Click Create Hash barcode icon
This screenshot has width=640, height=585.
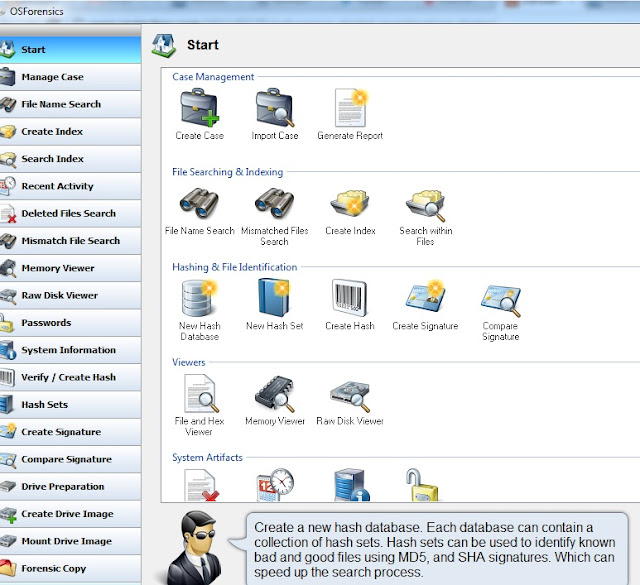(350, 298)
